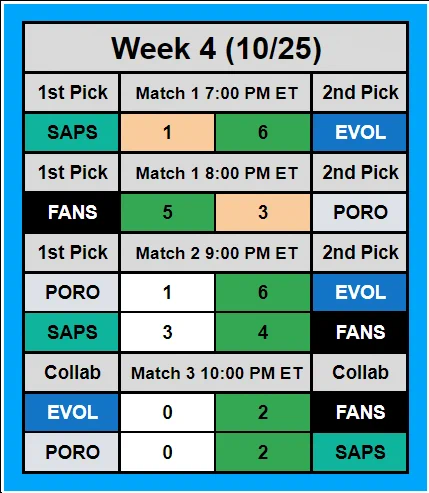Select PORO's score 0 cell in bottom row
429x493 pixels.
coord(167,452)
